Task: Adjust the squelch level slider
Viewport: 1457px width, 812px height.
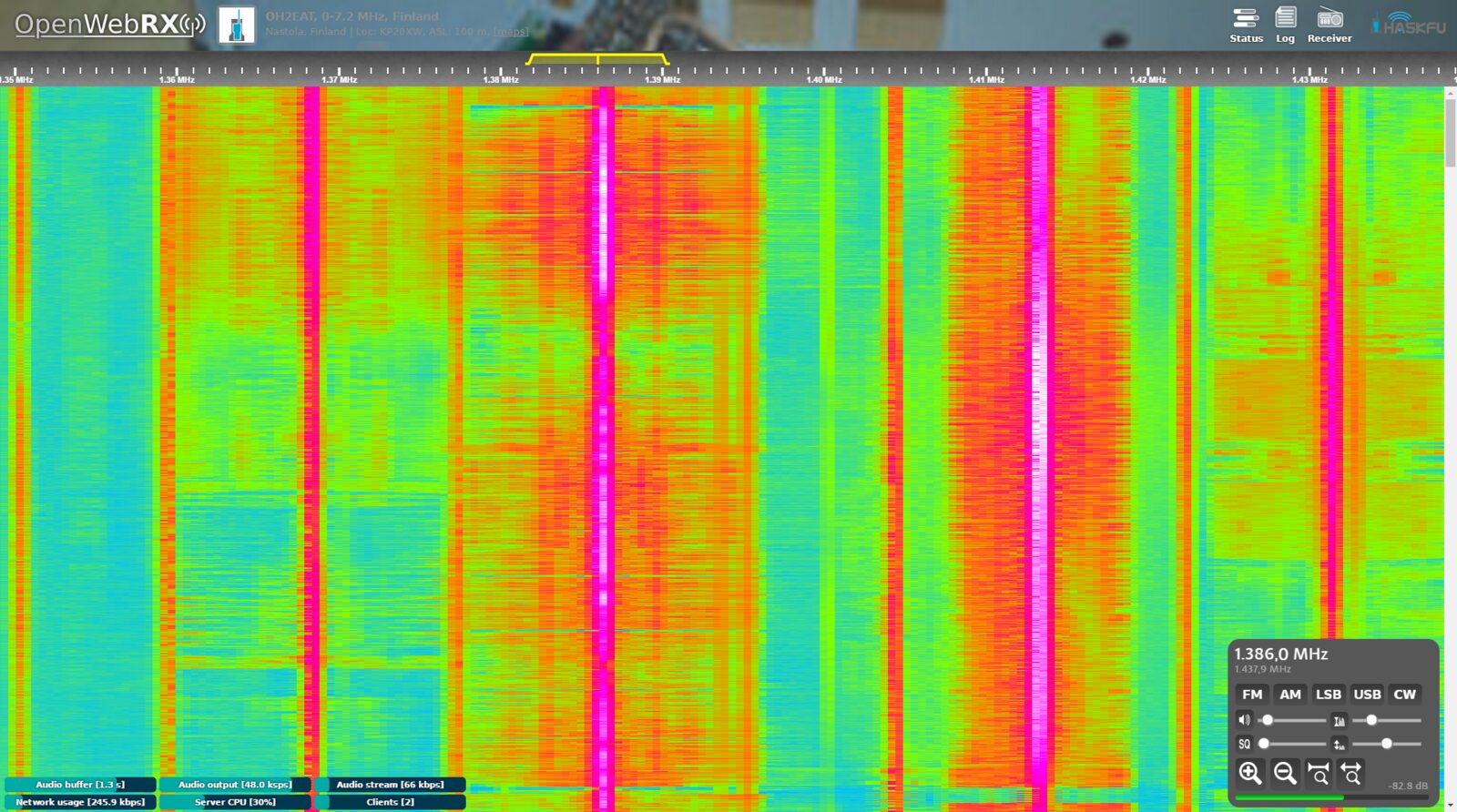Action: tap(1291, 744)
